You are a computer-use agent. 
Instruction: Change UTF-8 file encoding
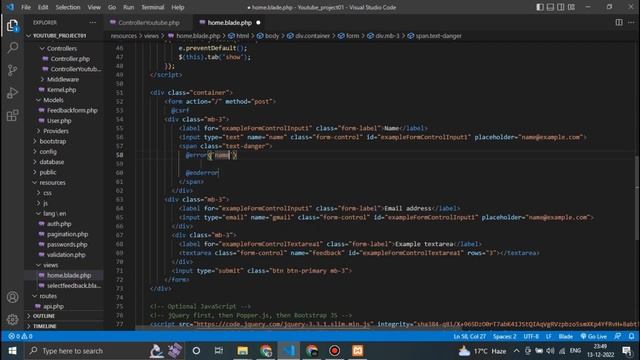(531, 336)
